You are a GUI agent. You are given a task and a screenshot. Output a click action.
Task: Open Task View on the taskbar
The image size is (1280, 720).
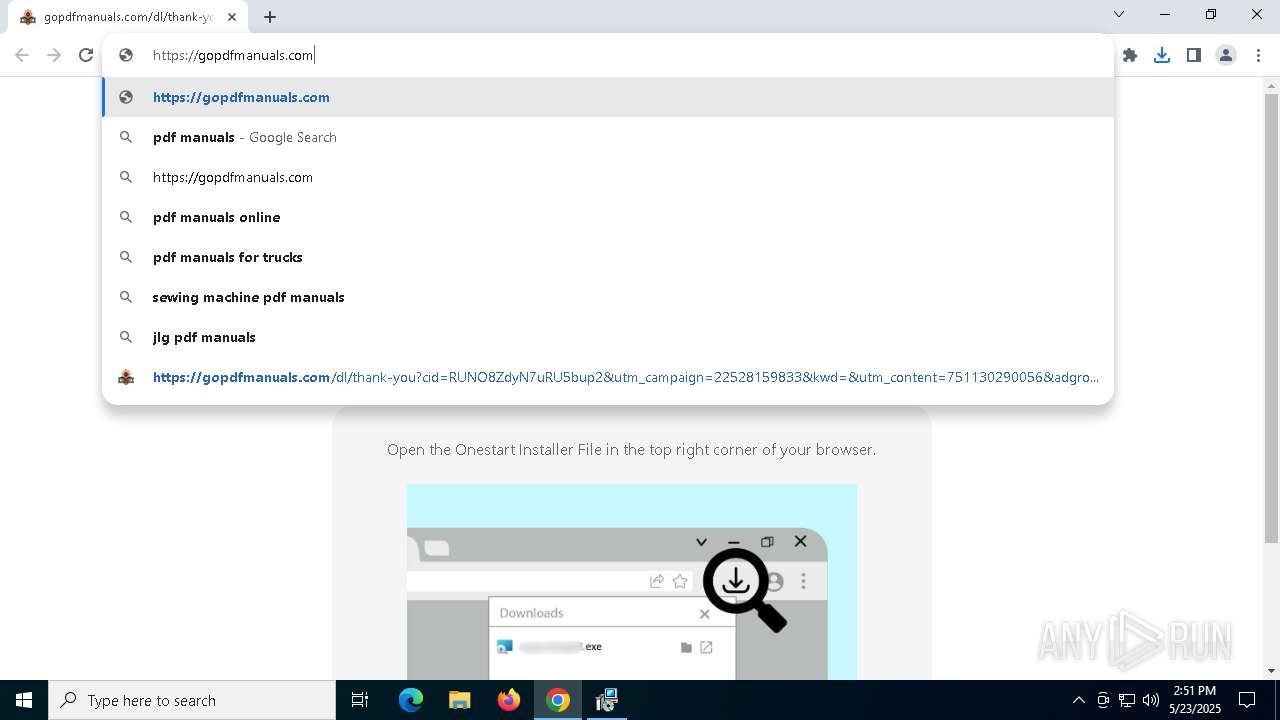click(x=360, y=700)
